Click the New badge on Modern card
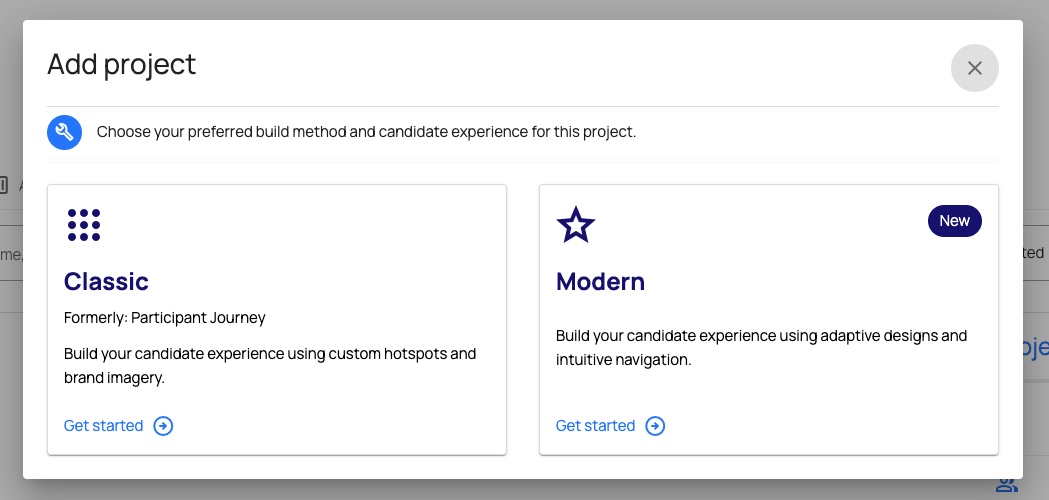 pyautogui.click(x=954, y=221)
